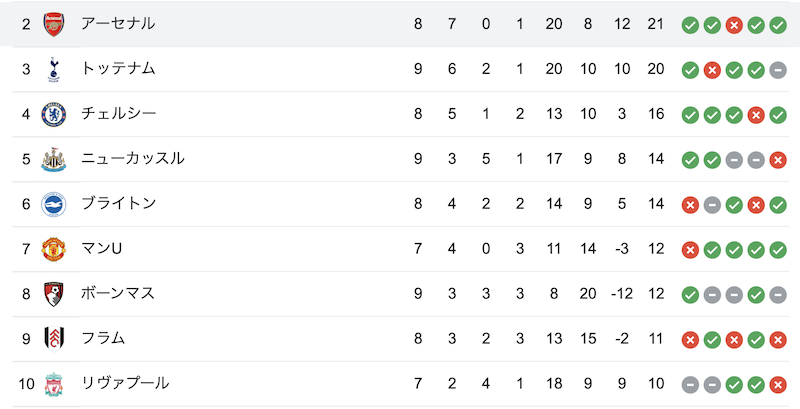
Task: Click the Tottenham club crest
Action: coord(54,69)
